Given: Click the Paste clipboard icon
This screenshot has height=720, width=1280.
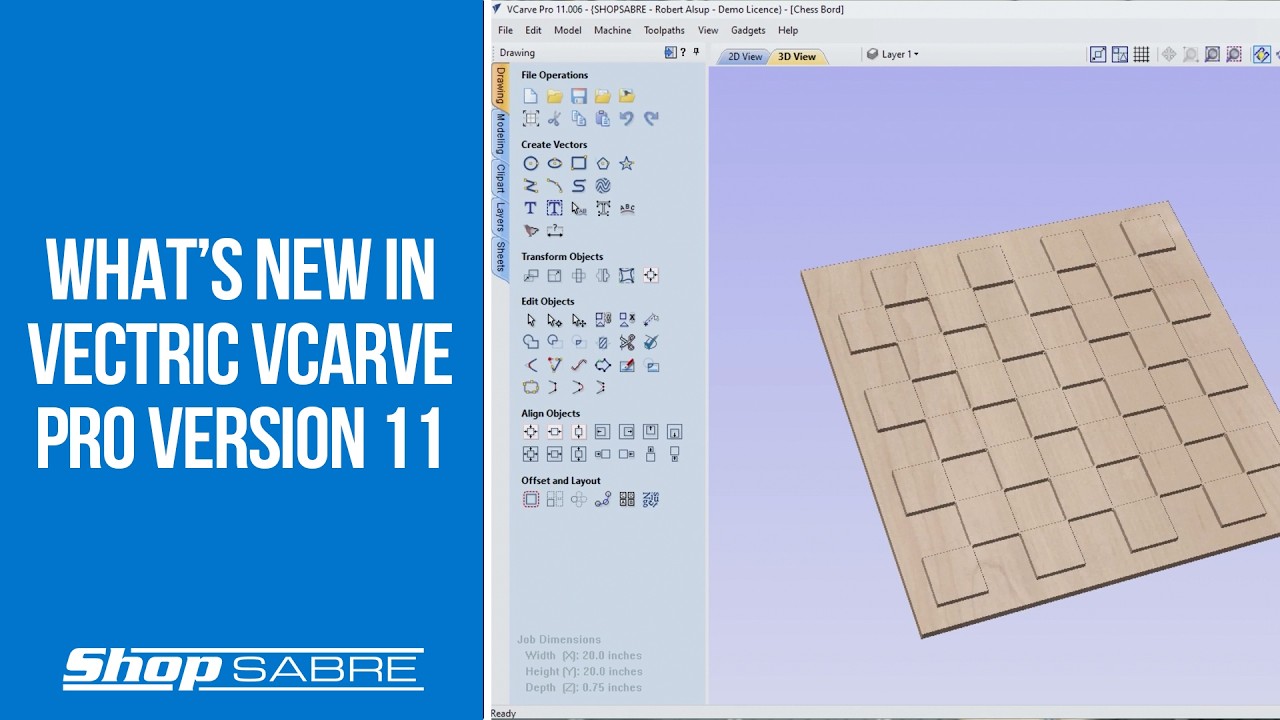Looking at the screenshot, I should pyautogui.click(x=602, y=118).
